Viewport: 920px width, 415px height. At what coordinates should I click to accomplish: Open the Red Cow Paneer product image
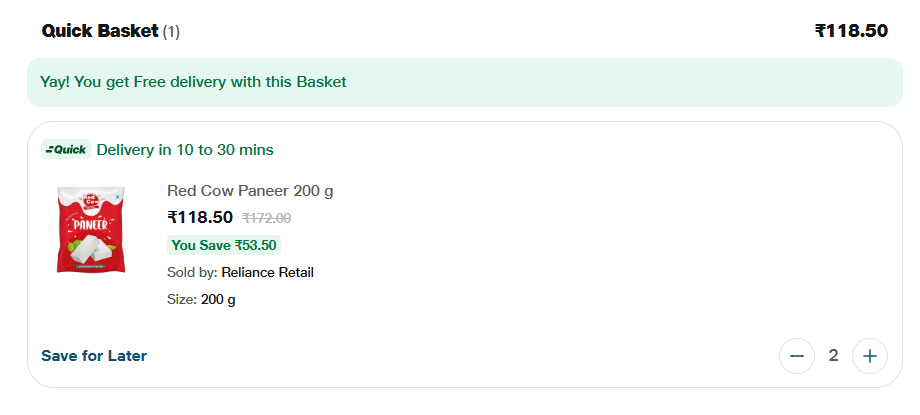point(91,229)
